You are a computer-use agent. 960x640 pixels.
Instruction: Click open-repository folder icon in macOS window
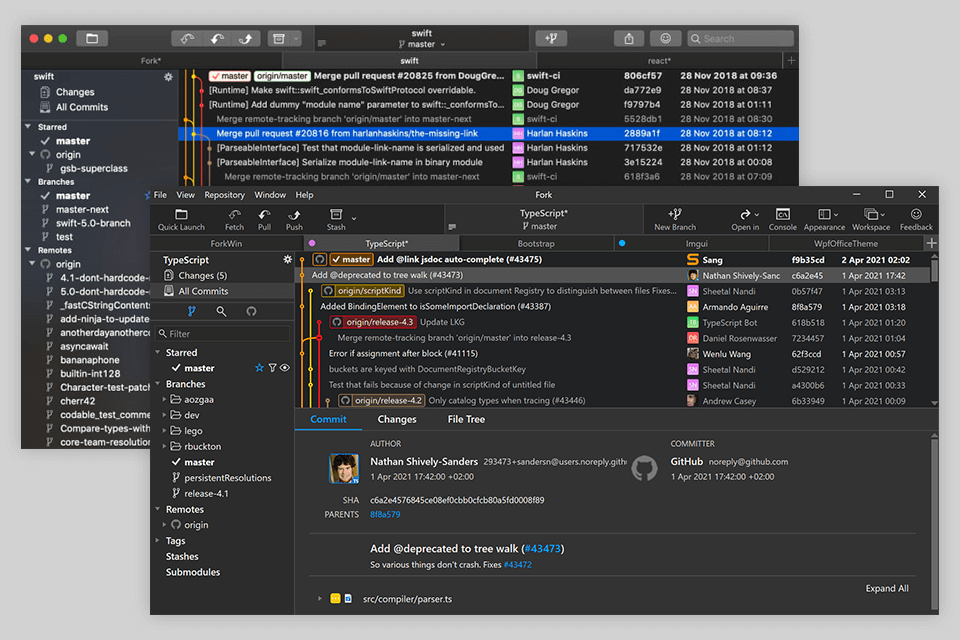[92, 39]
